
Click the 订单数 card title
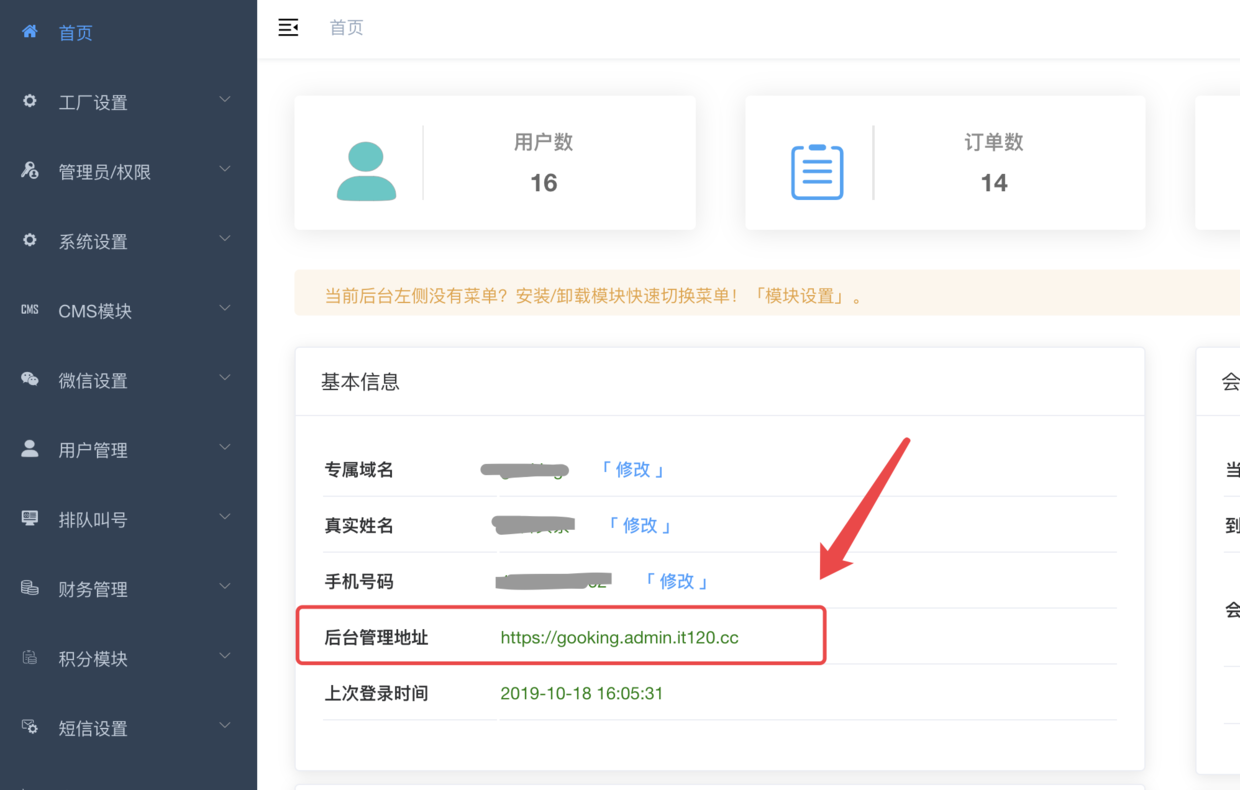pos(994,143)
